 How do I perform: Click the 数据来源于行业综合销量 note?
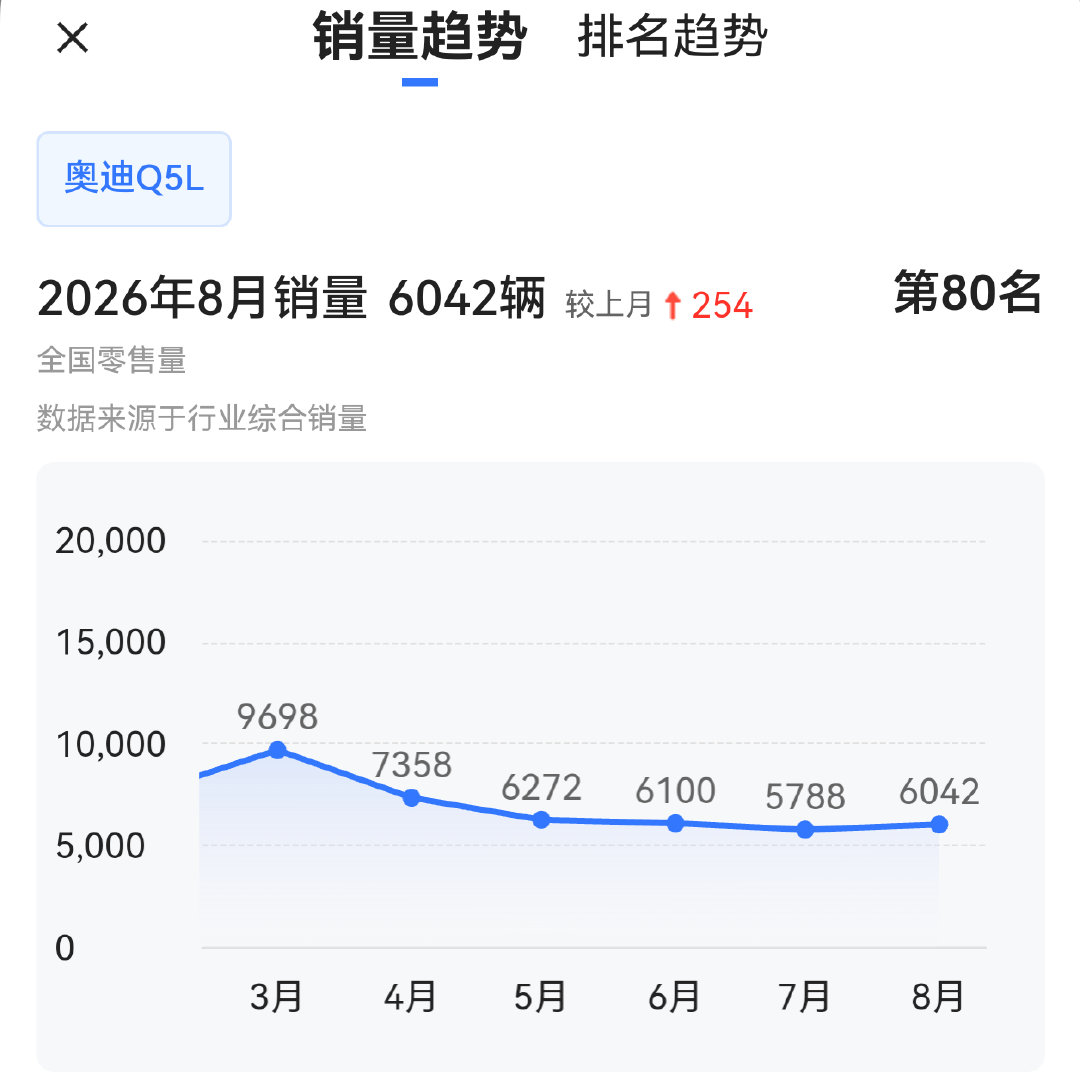pyautogui.click(x=202, y=419)
